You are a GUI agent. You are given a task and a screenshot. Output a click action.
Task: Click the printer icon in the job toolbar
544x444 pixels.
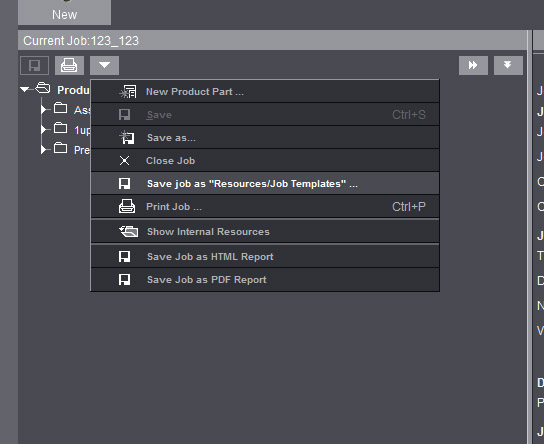(x=69, y=65)
